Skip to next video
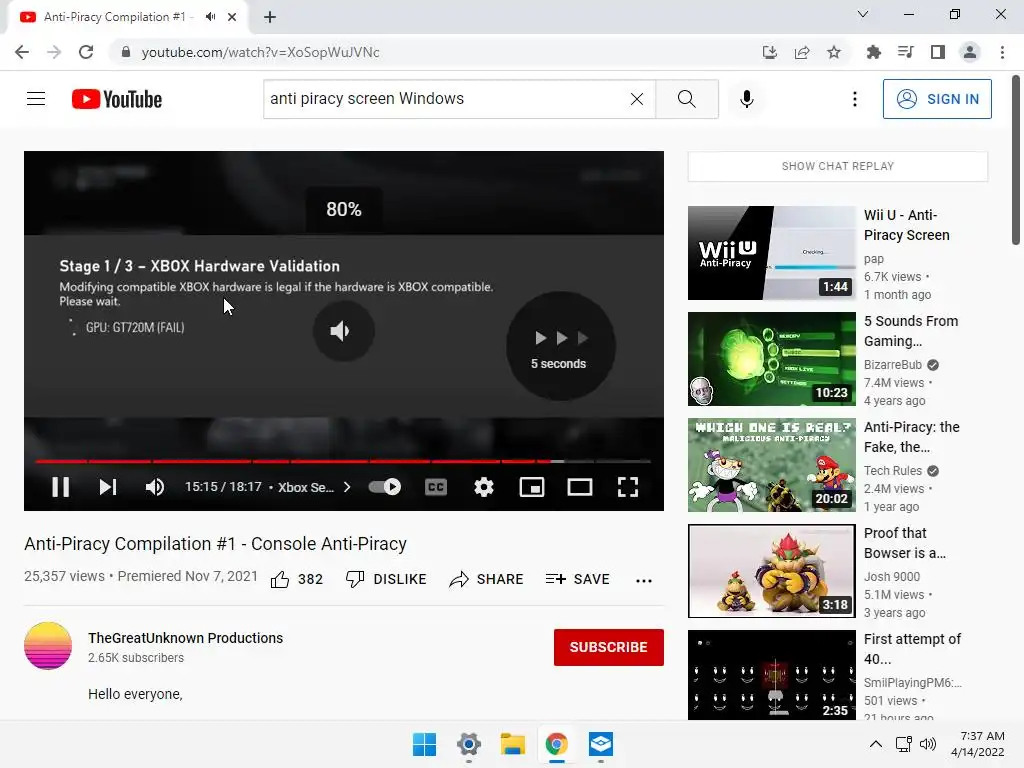This screenshot has height=768, width=1024. 108,487
